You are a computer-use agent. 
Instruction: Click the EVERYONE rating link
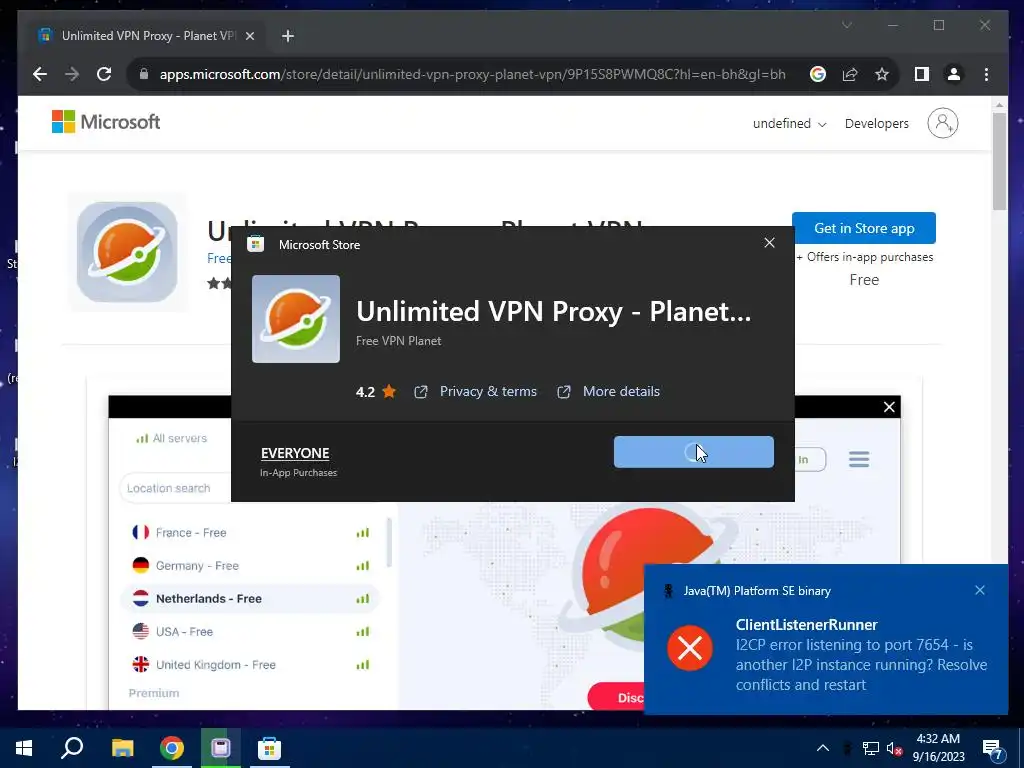coord(295,453)
